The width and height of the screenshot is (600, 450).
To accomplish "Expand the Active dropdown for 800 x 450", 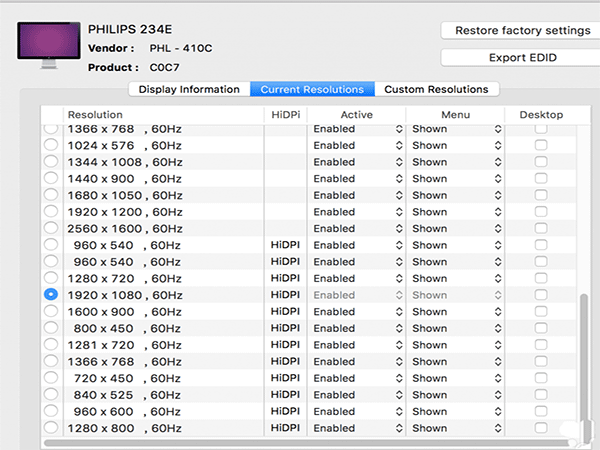I will [x=357, y=328].
